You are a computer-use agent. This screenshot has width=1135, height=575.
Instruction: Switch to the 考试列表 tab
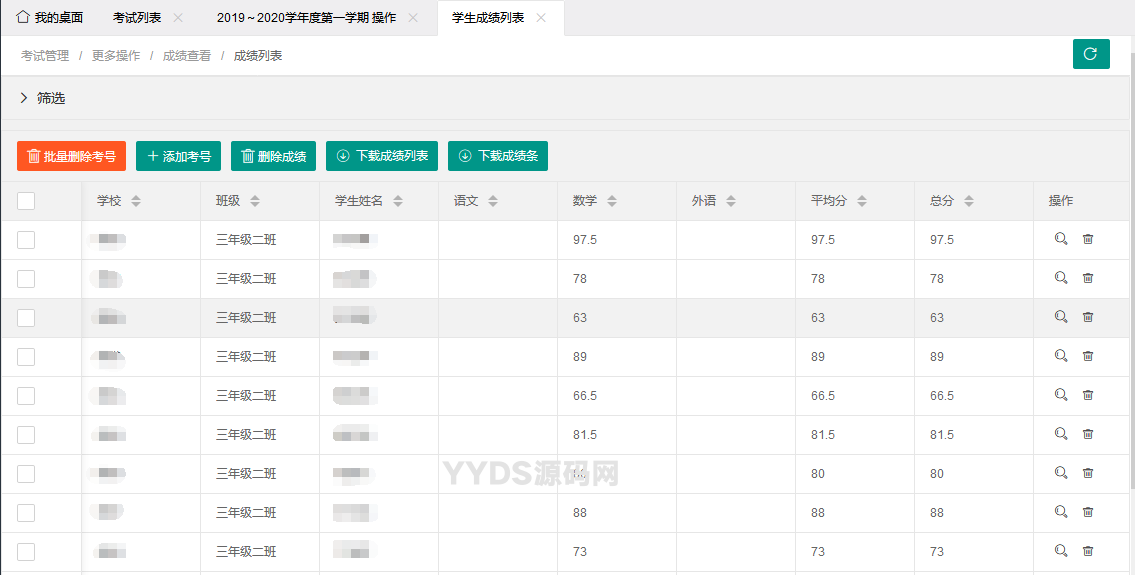pos(136,18)
